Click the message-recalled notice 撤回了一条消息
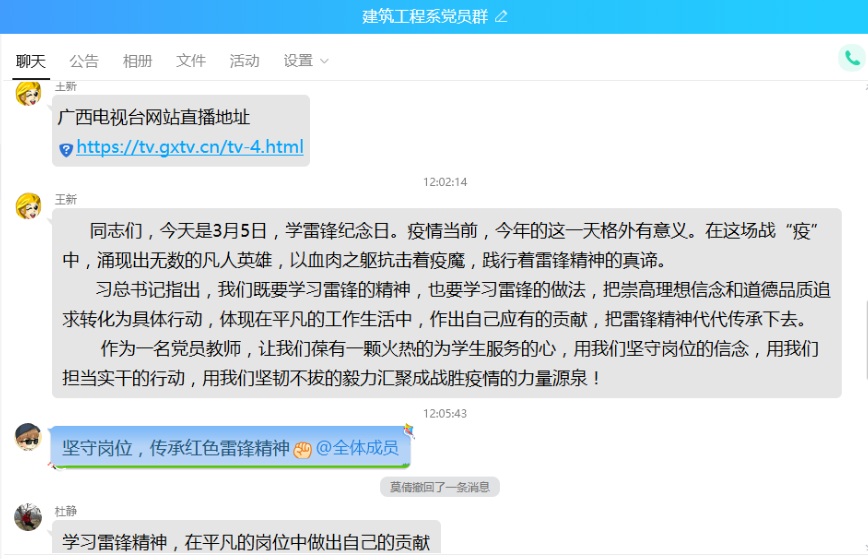This screenshot has width=868, height=559. (x=440, y=487)
